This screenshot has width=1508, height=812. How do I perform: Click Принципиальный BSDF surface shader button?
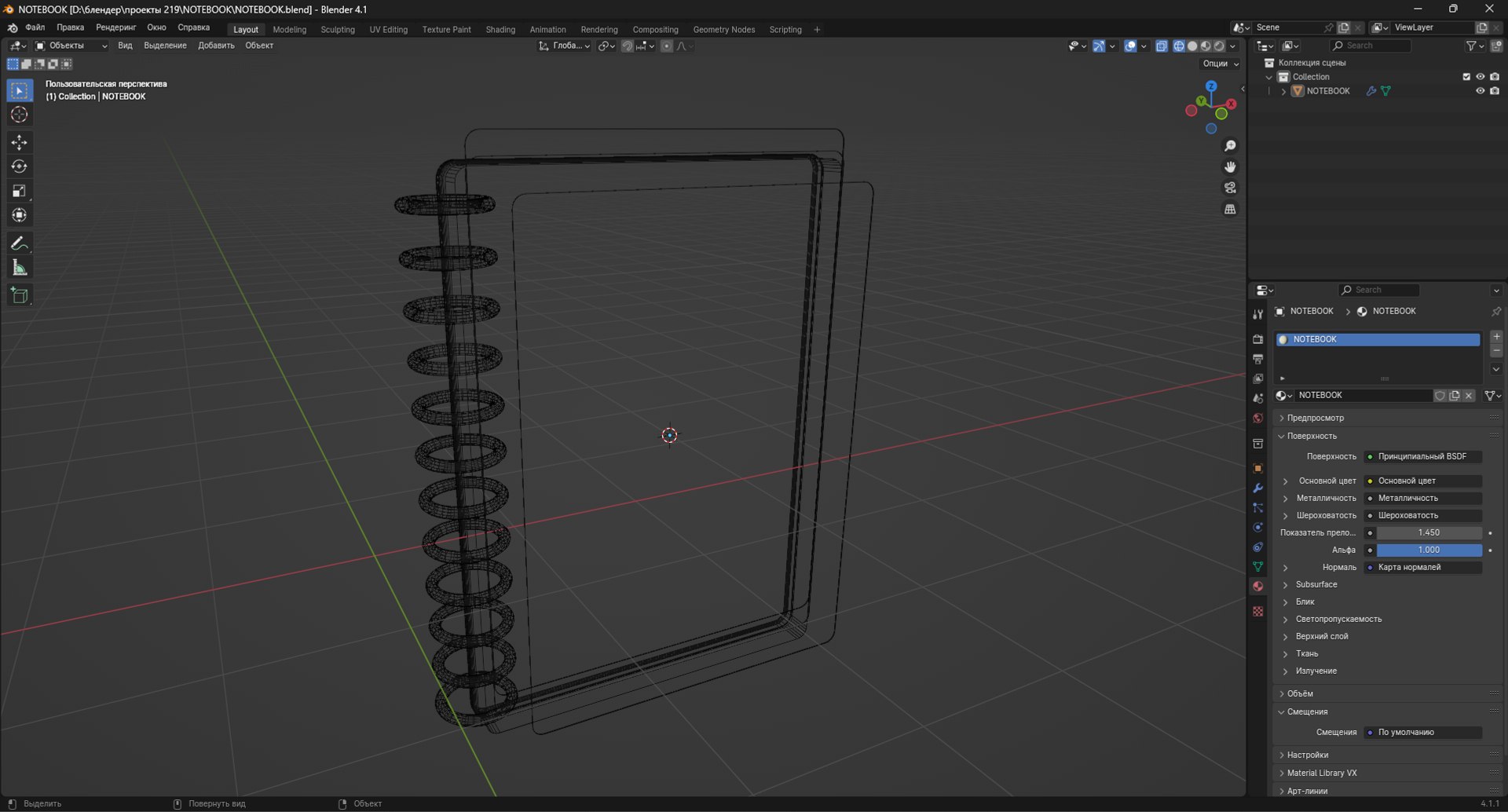coord(1422,456)
